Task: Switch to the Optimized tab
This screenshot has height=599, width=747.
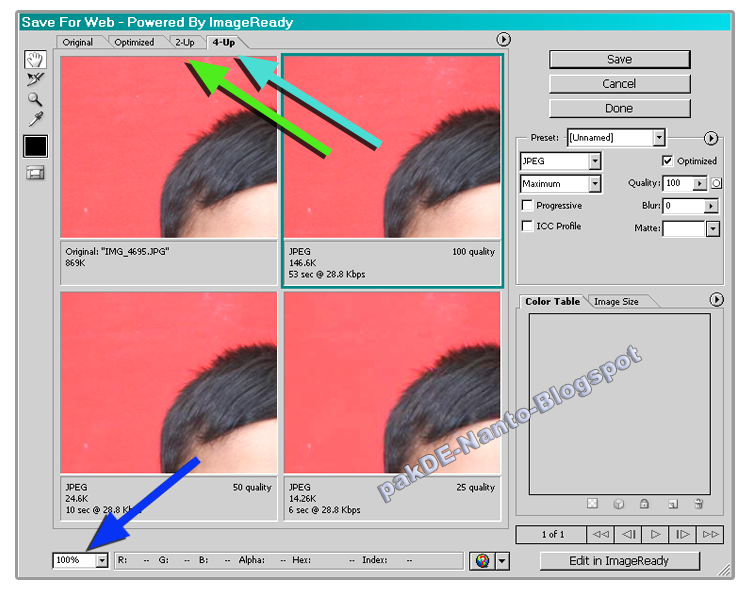Action: [x=134, y=42]
